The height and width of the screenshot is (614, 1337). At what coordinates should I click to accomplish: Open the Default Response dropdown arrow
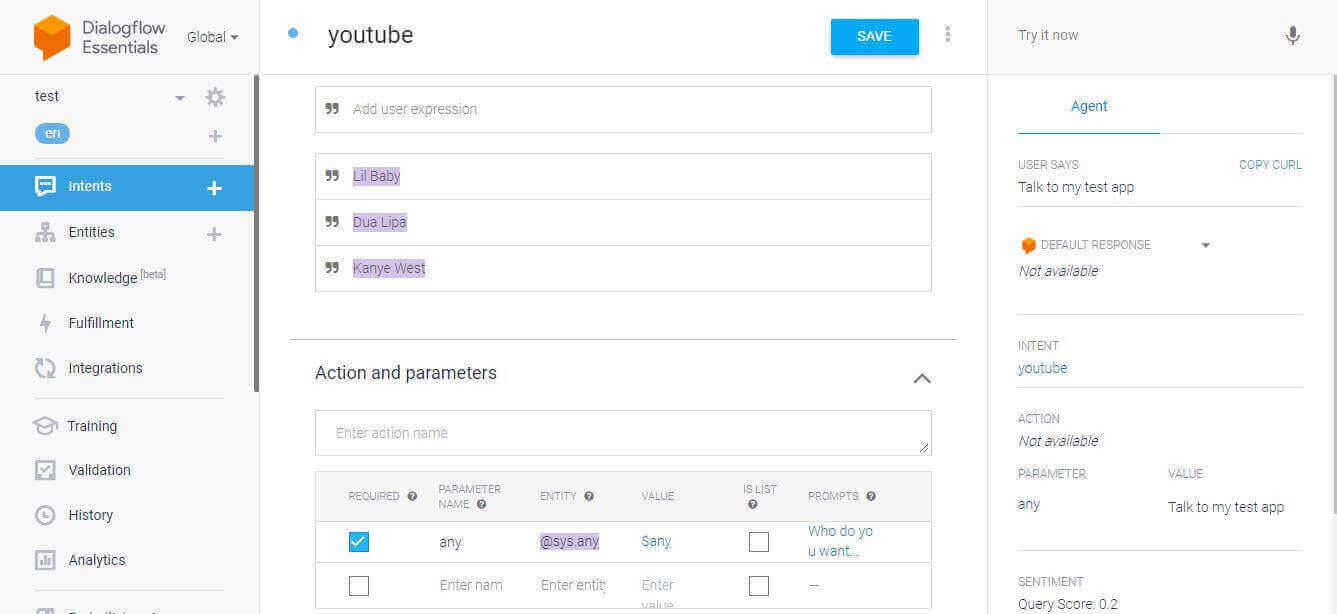(x=1205, y=245)
